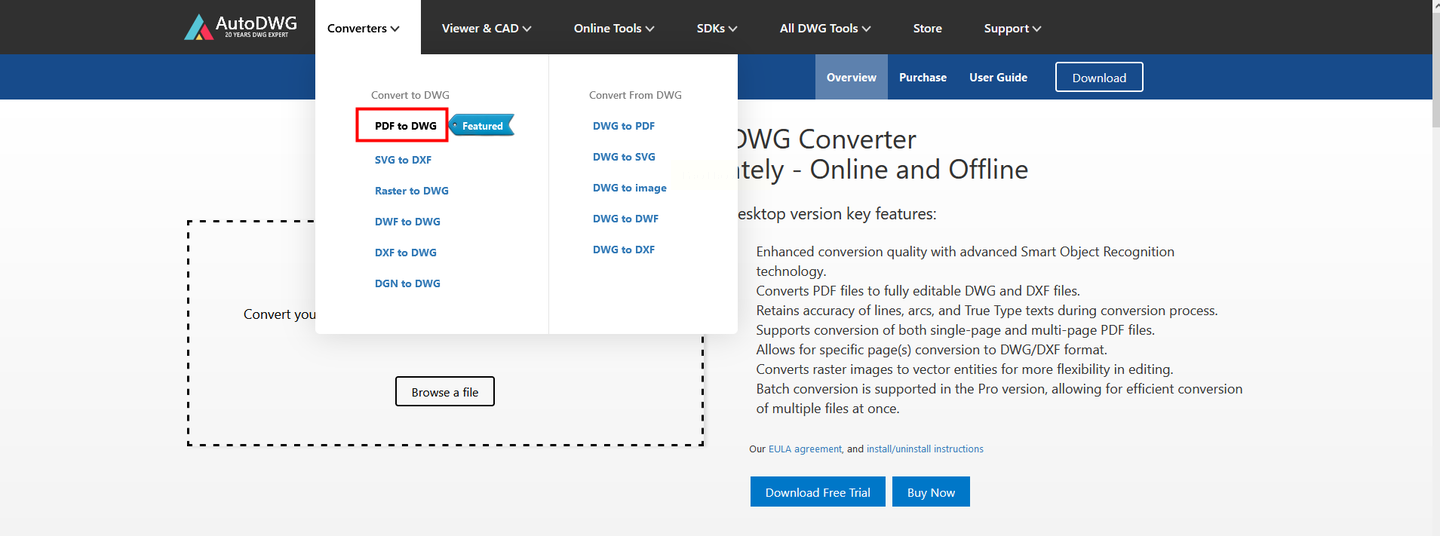The width and height of the screenshot is (1440, 536).
Task: Switch to the Overview tab
Action: [x=851, y=77]
